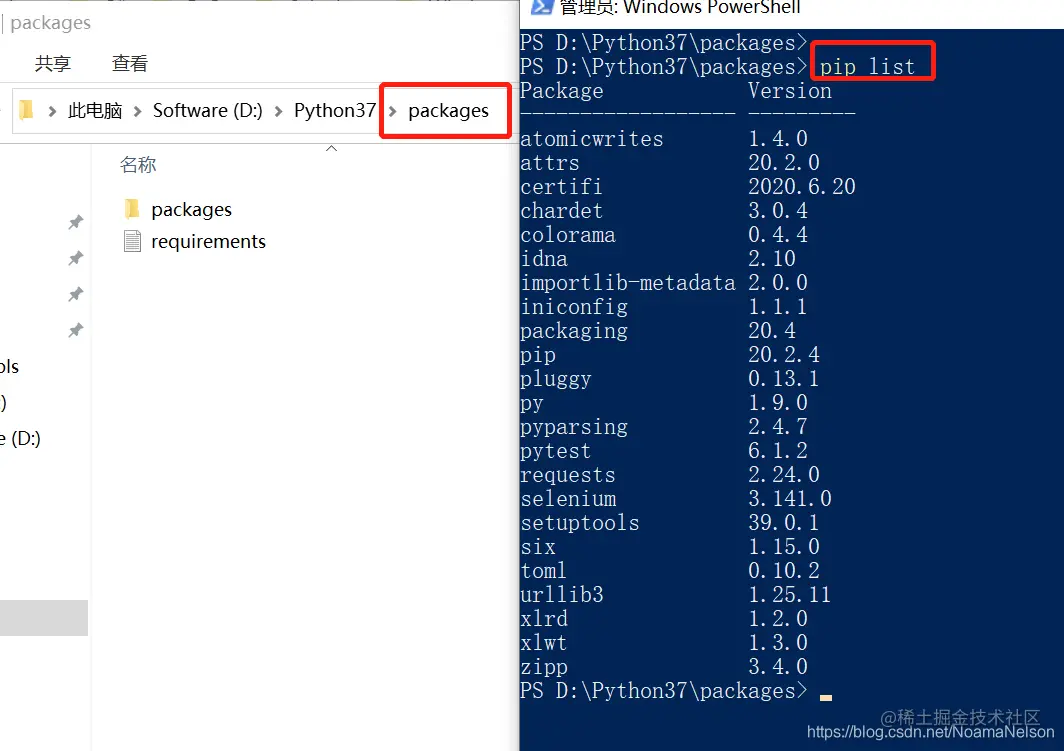Click certifi package name in output
1064x751 pixels.
(561, 187)
